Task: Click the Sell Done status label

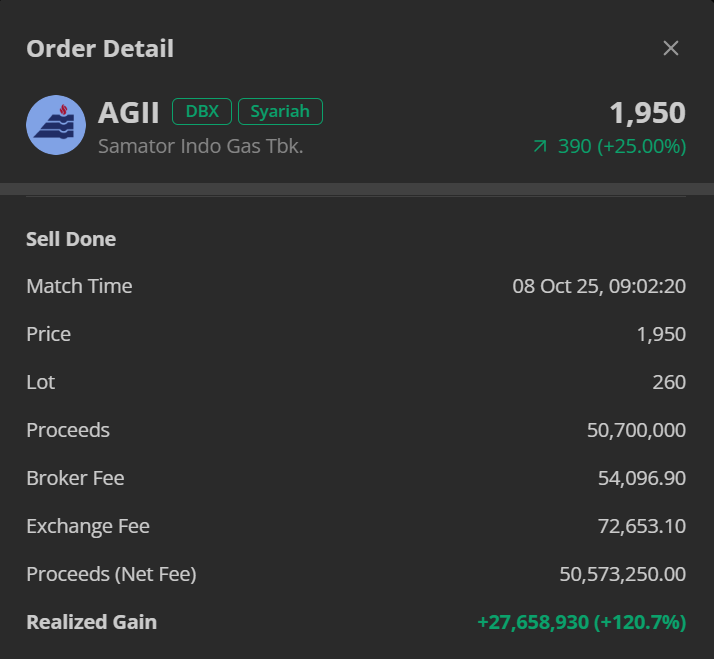Action: 71,239
